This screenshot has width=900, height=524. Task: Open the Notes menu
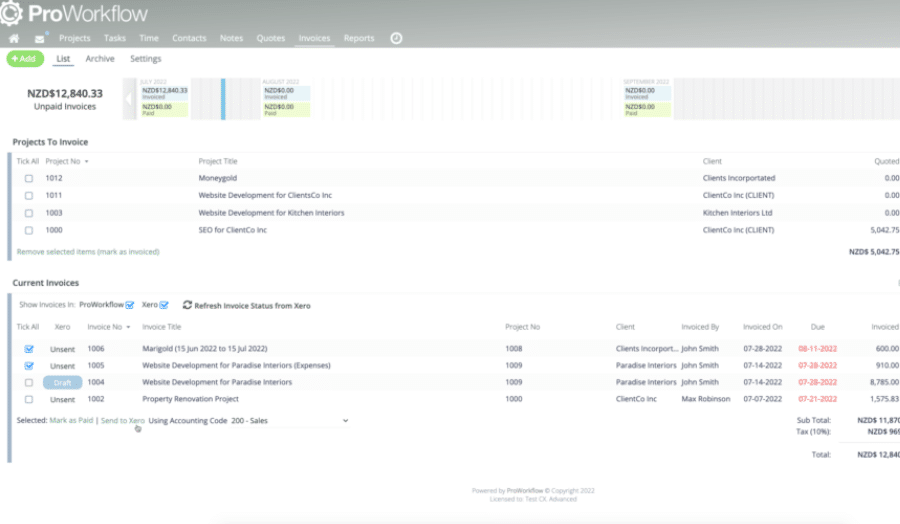(x=231, y=38)
